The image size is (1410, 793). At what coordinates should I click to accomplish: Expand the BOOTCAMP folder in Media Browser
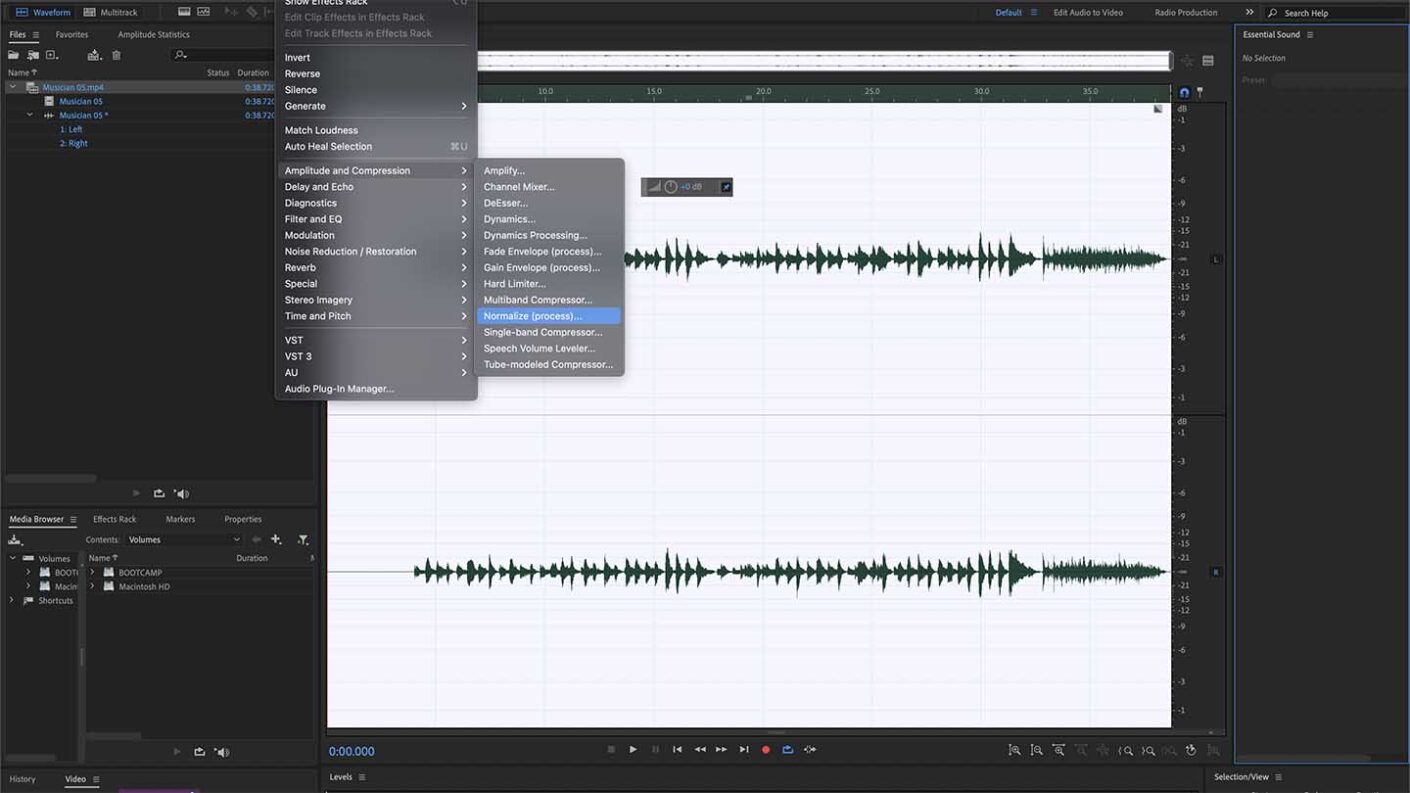click(92, 572)
